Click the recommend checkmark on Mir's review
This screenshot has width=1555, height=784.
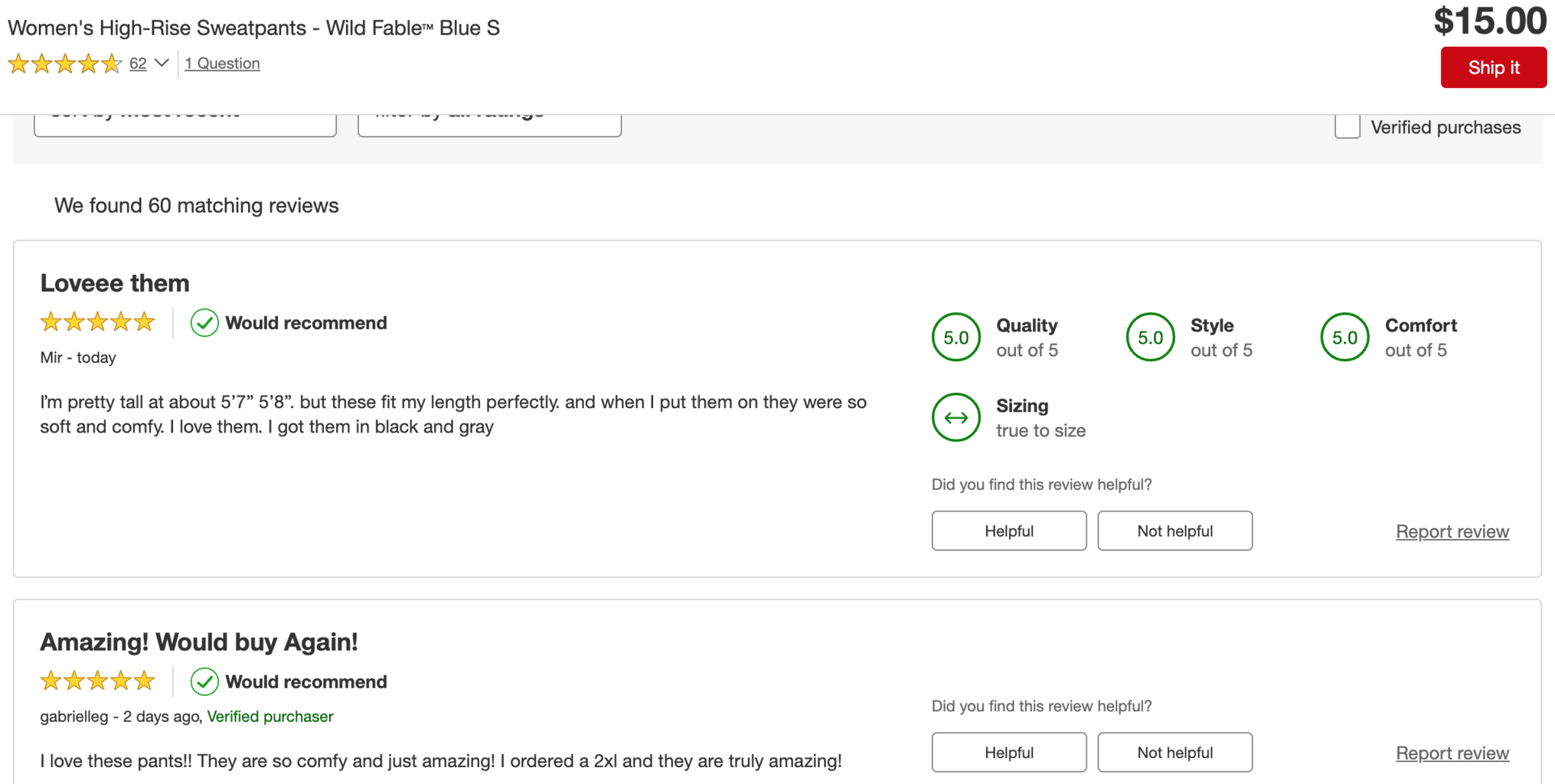coord(204,323)
